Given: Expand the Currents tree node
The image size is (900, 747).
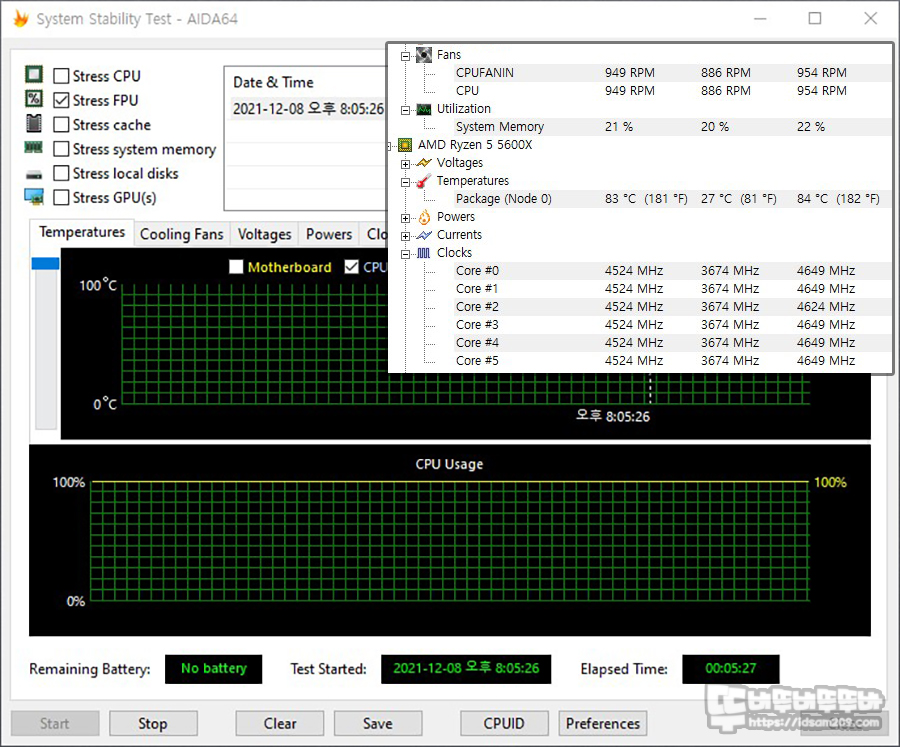Looking at the screenshot, I should (x=405, y=236).
